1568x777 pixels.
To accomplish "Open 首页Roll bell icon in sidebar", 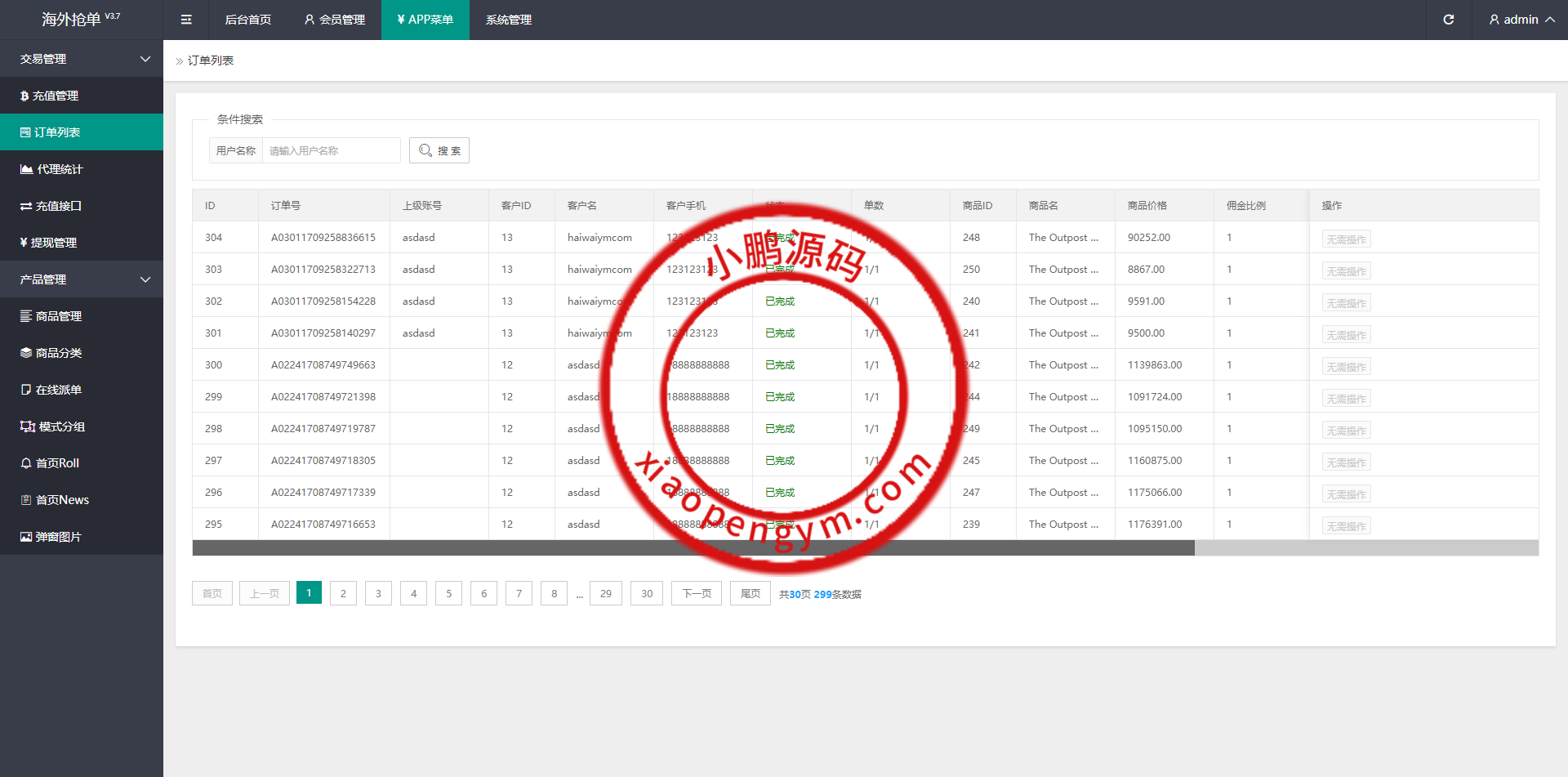I will (26, 463).
